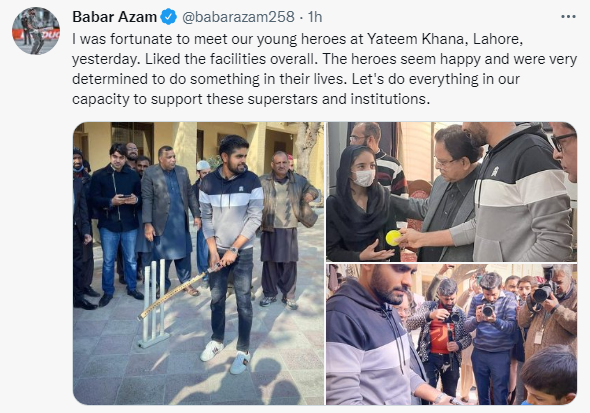Open the photo with masked girl
590x413 pixels.
(452, 191)
